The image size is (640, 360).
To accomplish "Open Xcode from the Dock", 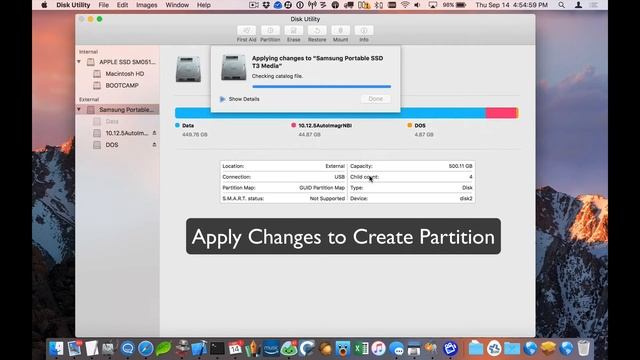I will 199,348.
